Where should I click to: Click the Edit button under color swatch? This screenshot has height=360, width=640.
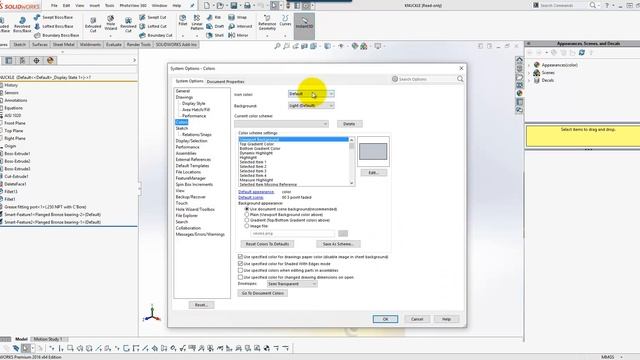[x=373, y=173]
